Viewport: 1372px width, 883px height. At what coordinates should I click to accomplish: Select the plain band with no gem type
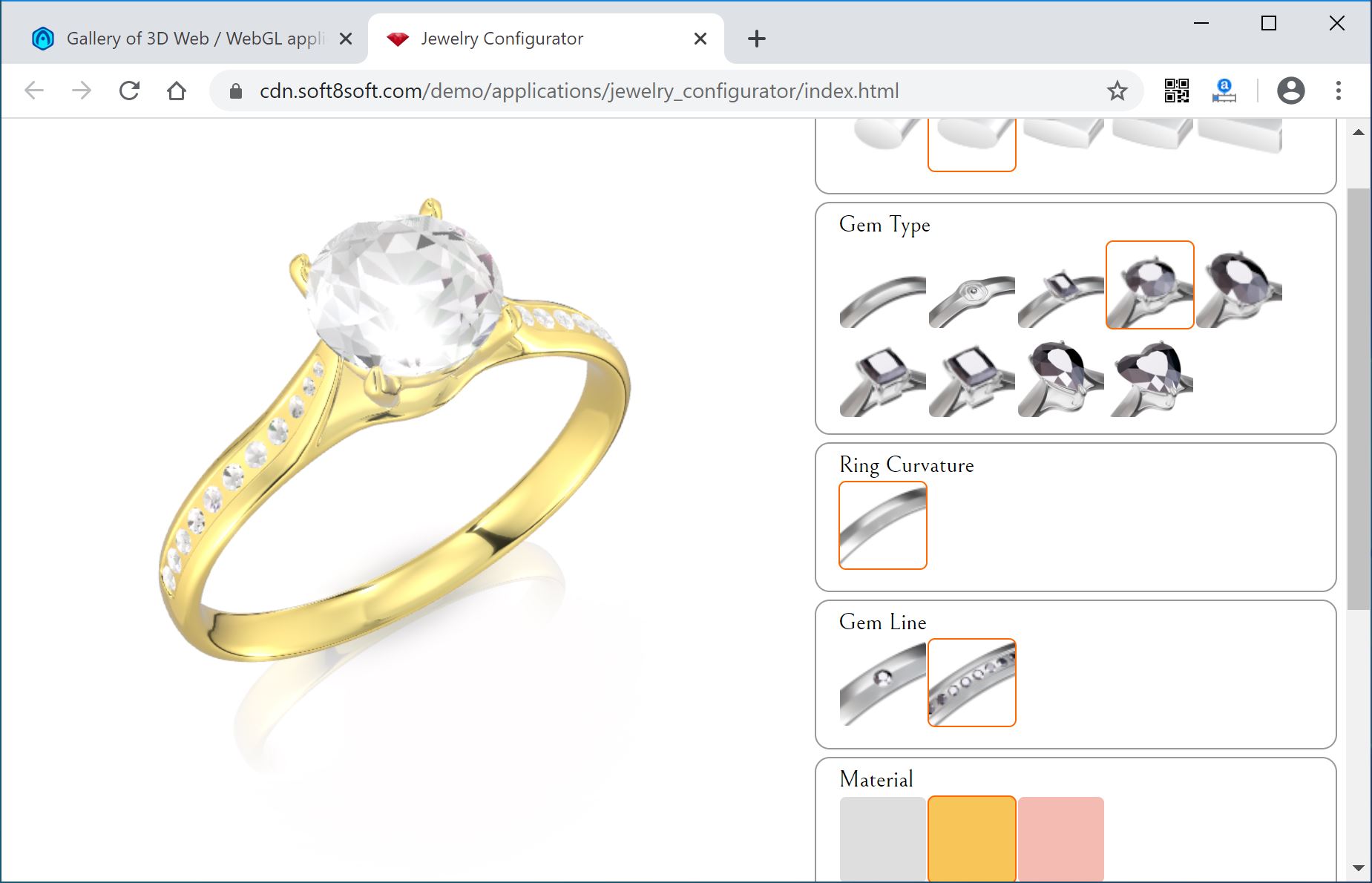[x=883, y=285]
